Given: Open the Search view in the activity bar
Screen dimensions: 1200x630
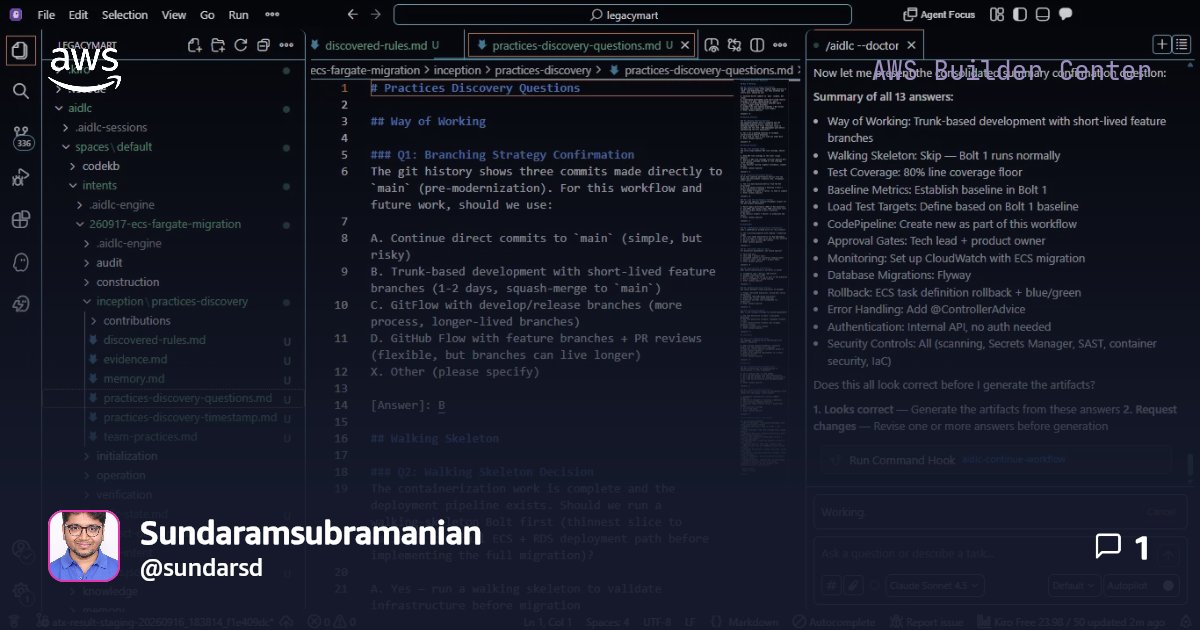Looking at the screenshot, I should pos(20,91).
